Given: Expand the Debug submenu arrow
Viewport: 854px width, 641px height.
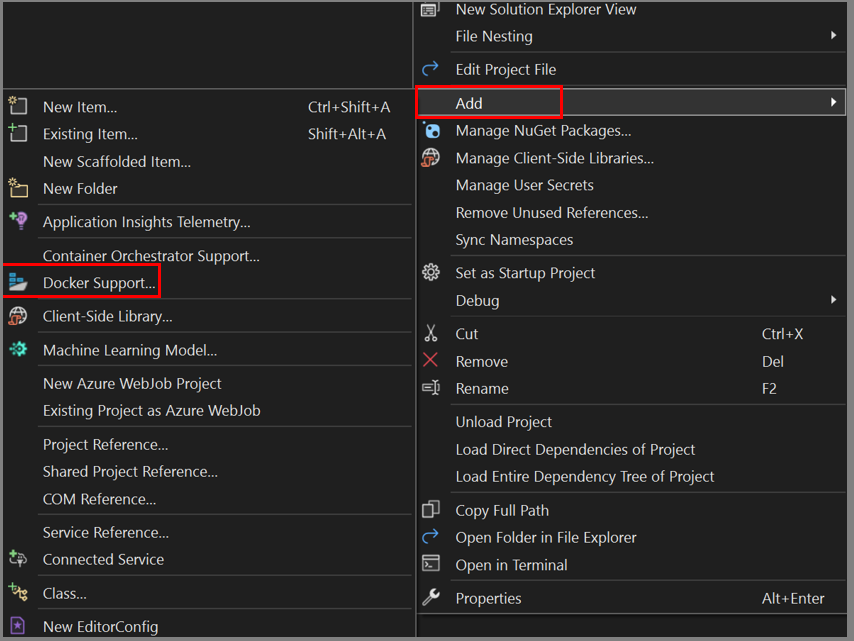Looking at the screenshot, I should coord(836,300).
